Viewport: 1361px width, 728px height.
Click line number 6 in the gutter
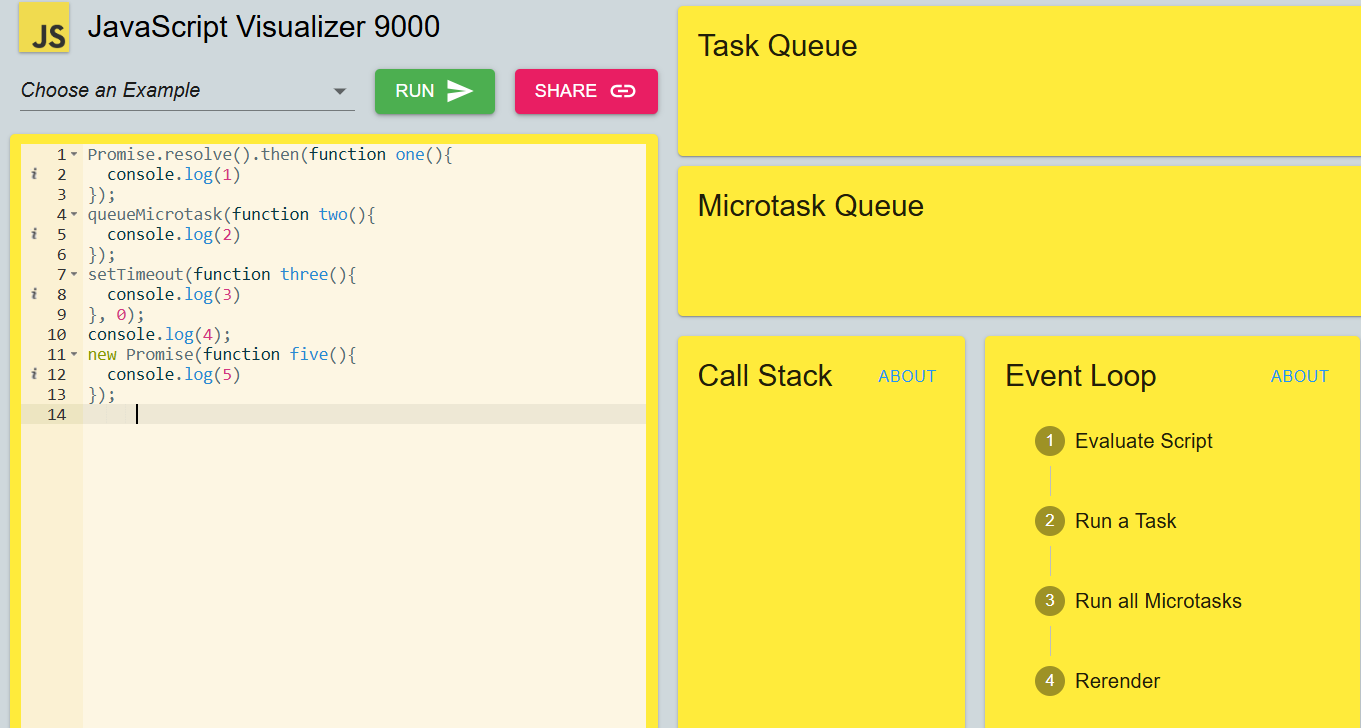[x=62, y=254]
